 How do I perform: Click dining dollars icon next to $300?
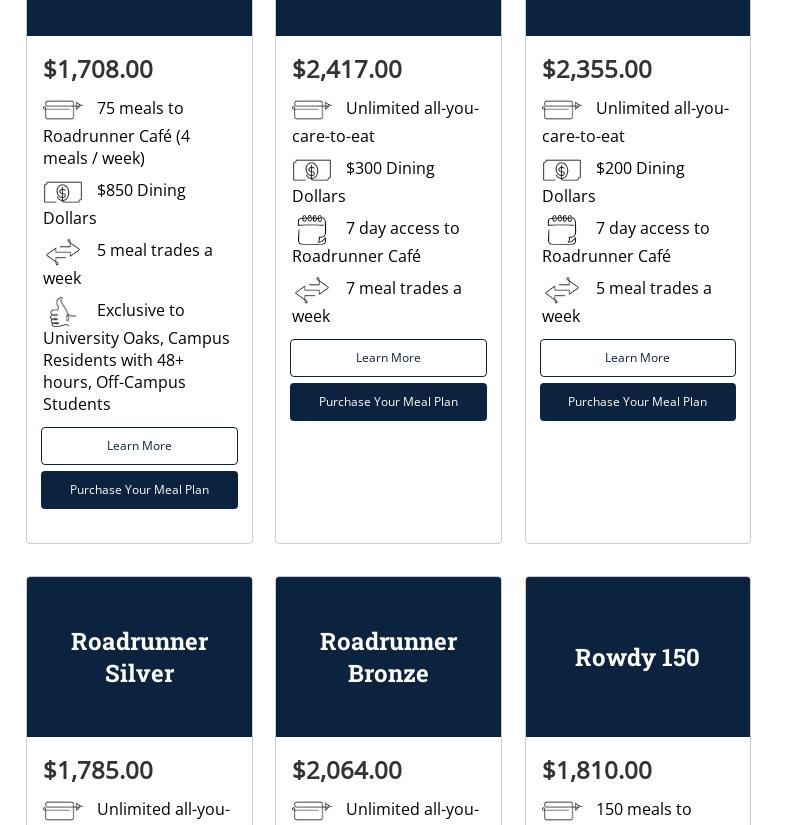pyautogui.click(x=311, y=170)
